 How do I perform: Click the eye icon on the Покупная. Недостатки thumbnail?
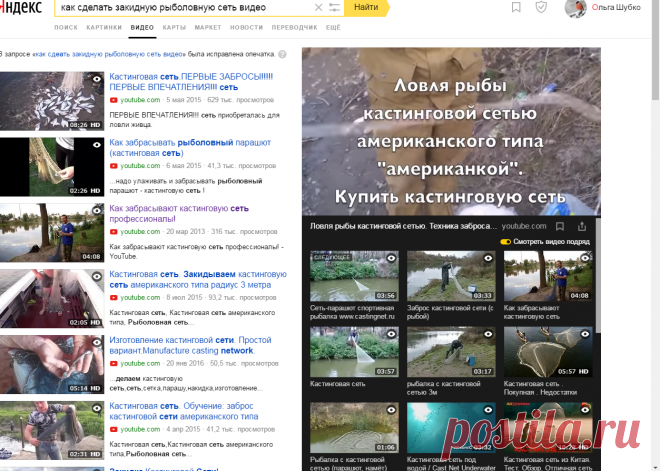coord(585,334)
